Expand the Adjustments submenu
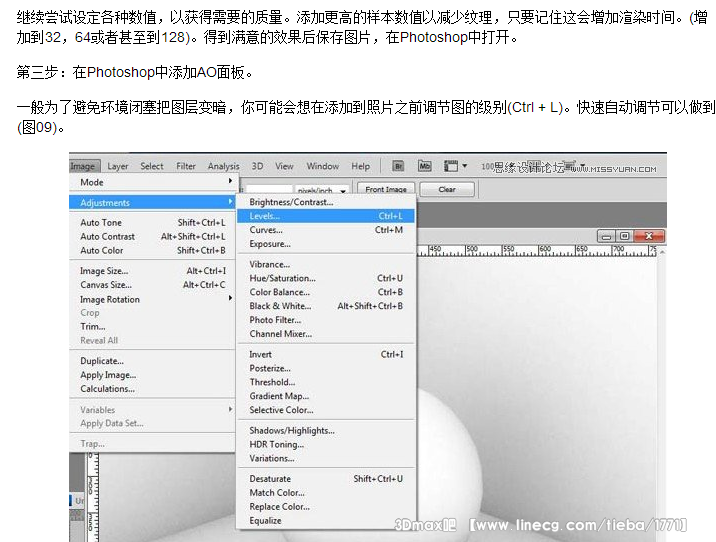Screen dimensions: 716x542 pos(152,202)
